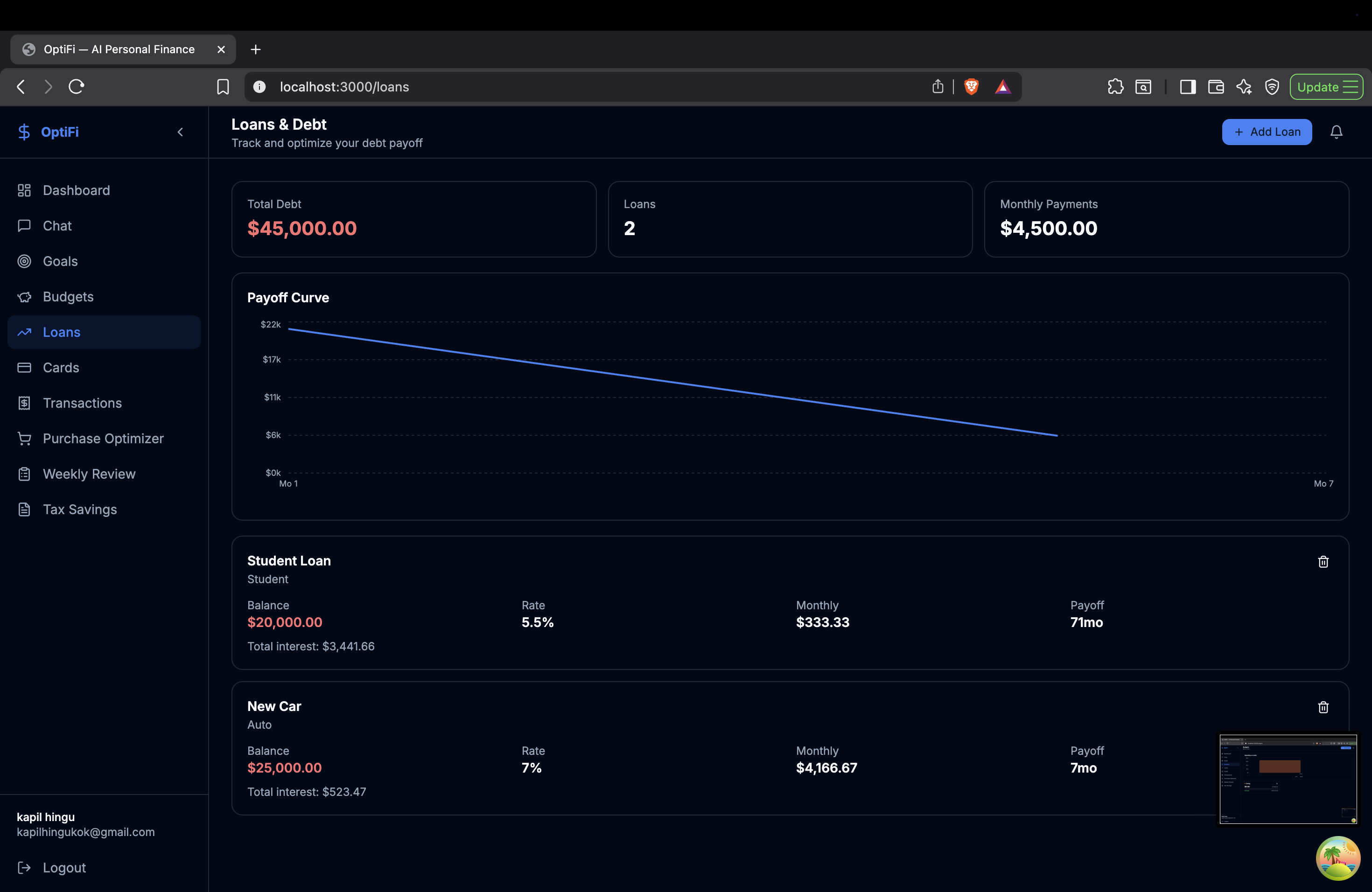Delete the New Car loan entry
This screenshot has width=1372, height=892.
pos(1323,707)
